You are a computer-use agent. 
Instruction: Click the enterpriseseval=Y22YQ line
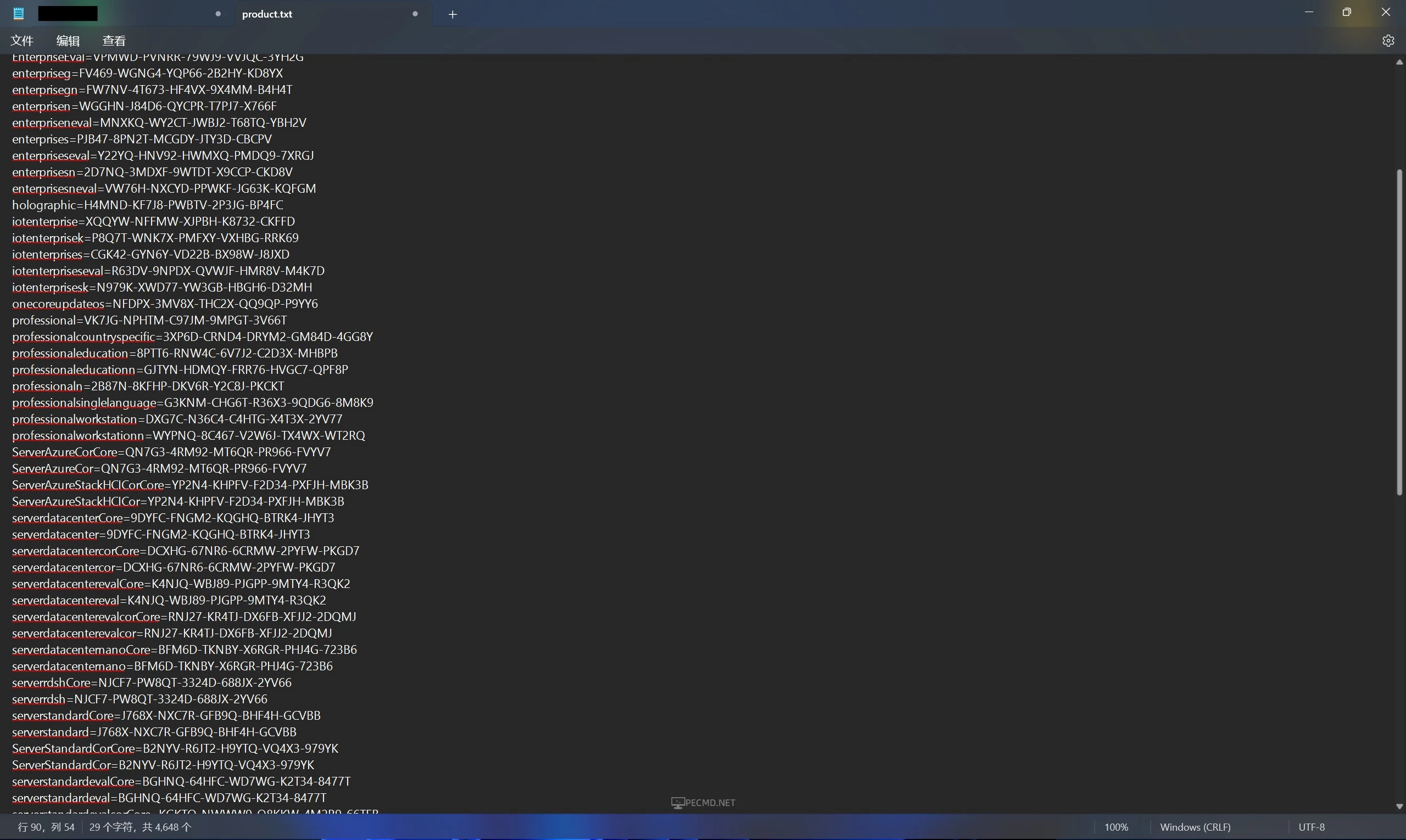click(x=163, y=155)
